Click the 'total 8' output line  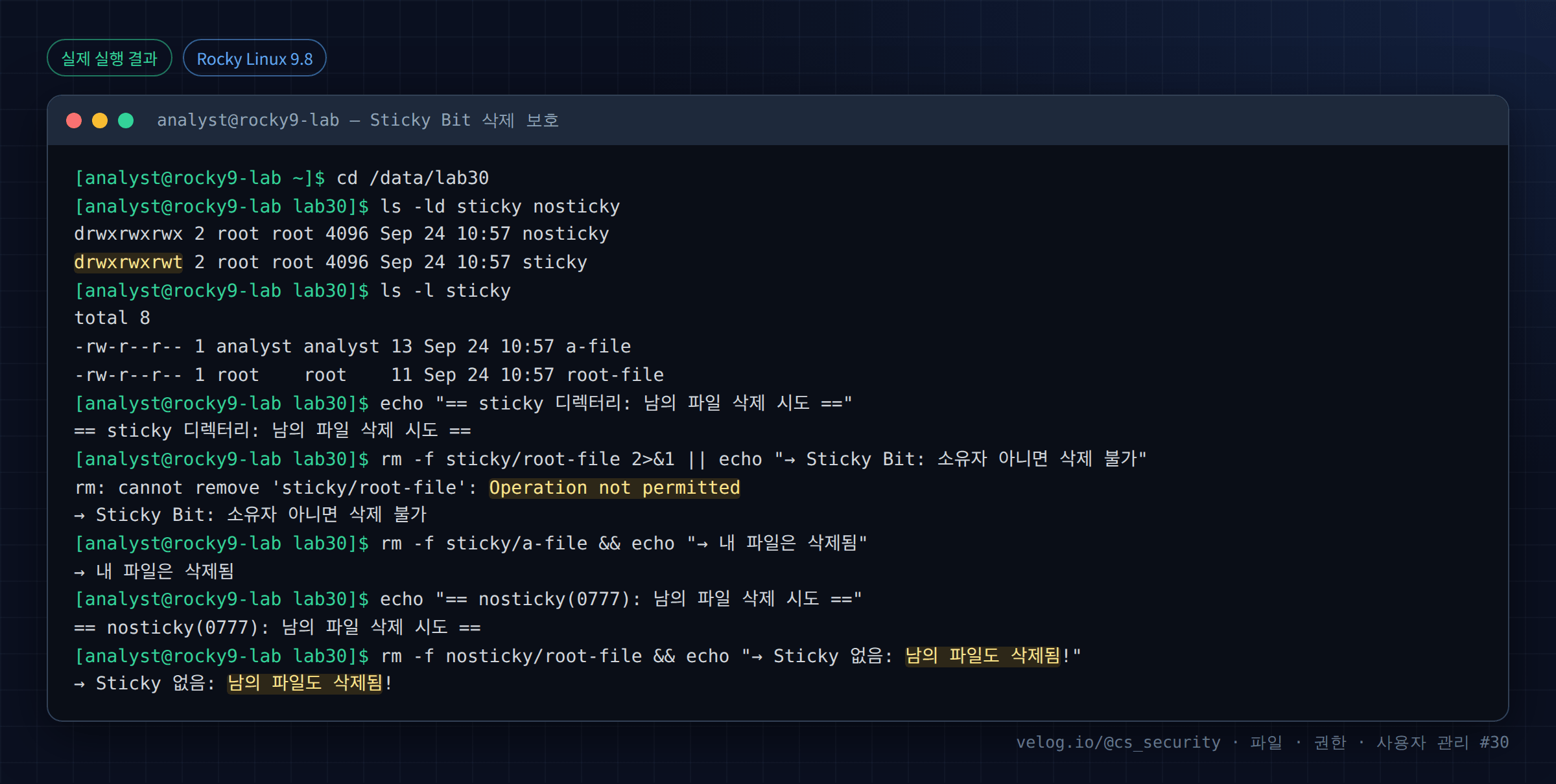(112, 318)
